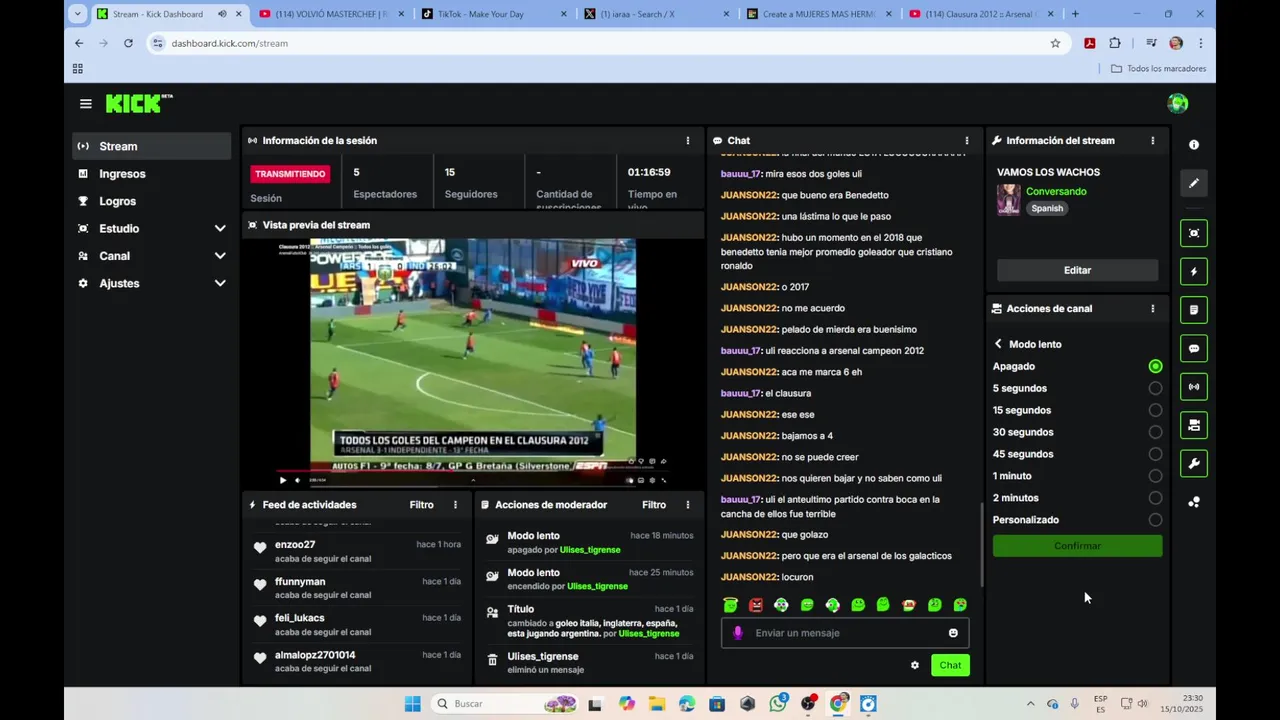Click the wrench icon in right sidebar
This screenshot has height=720, width=1280.
(1194, 464)
